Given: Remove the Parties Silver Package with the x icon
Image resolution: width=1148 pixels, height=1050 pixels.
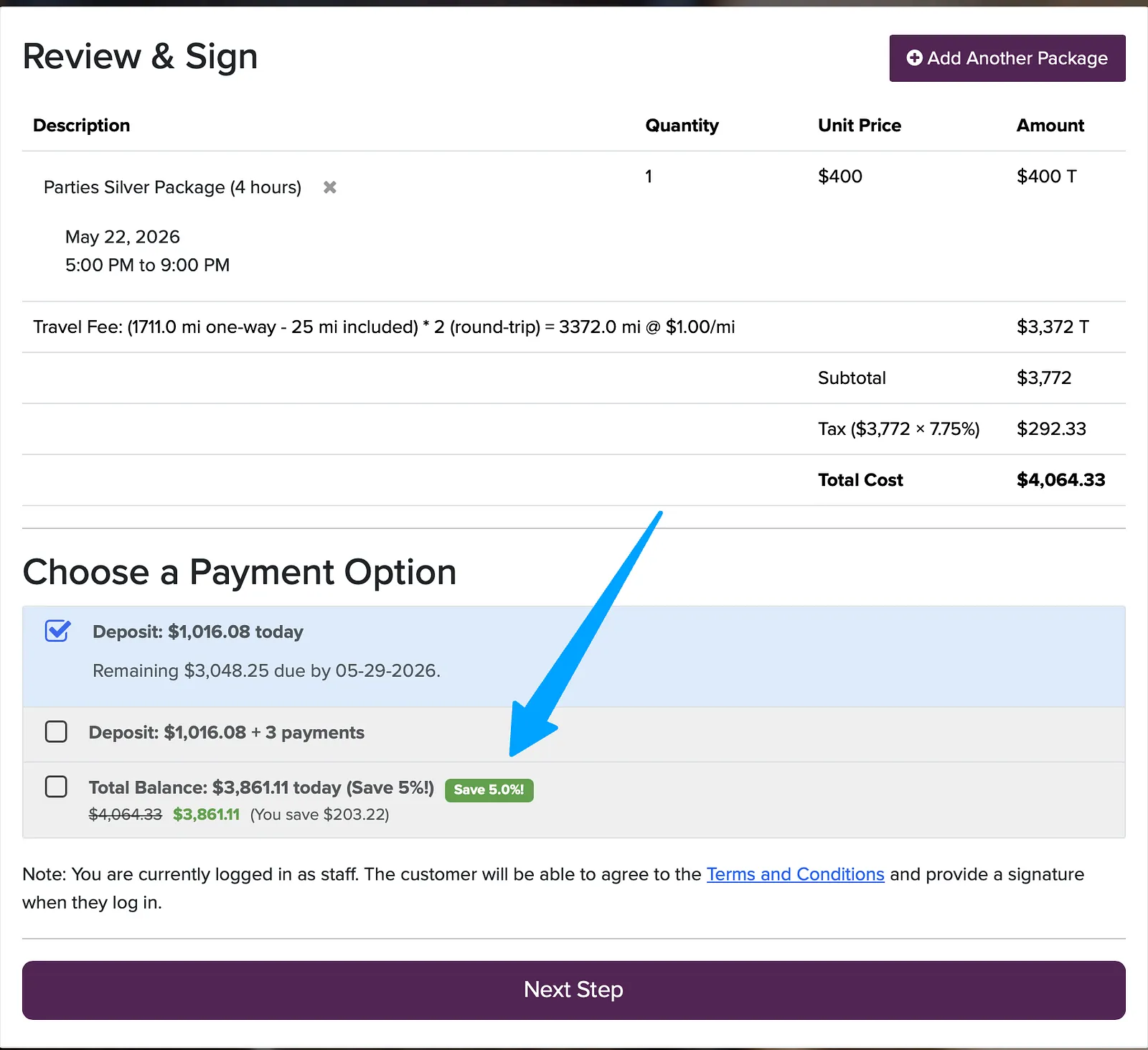Looking at the screenshot, I should (330, 187).
